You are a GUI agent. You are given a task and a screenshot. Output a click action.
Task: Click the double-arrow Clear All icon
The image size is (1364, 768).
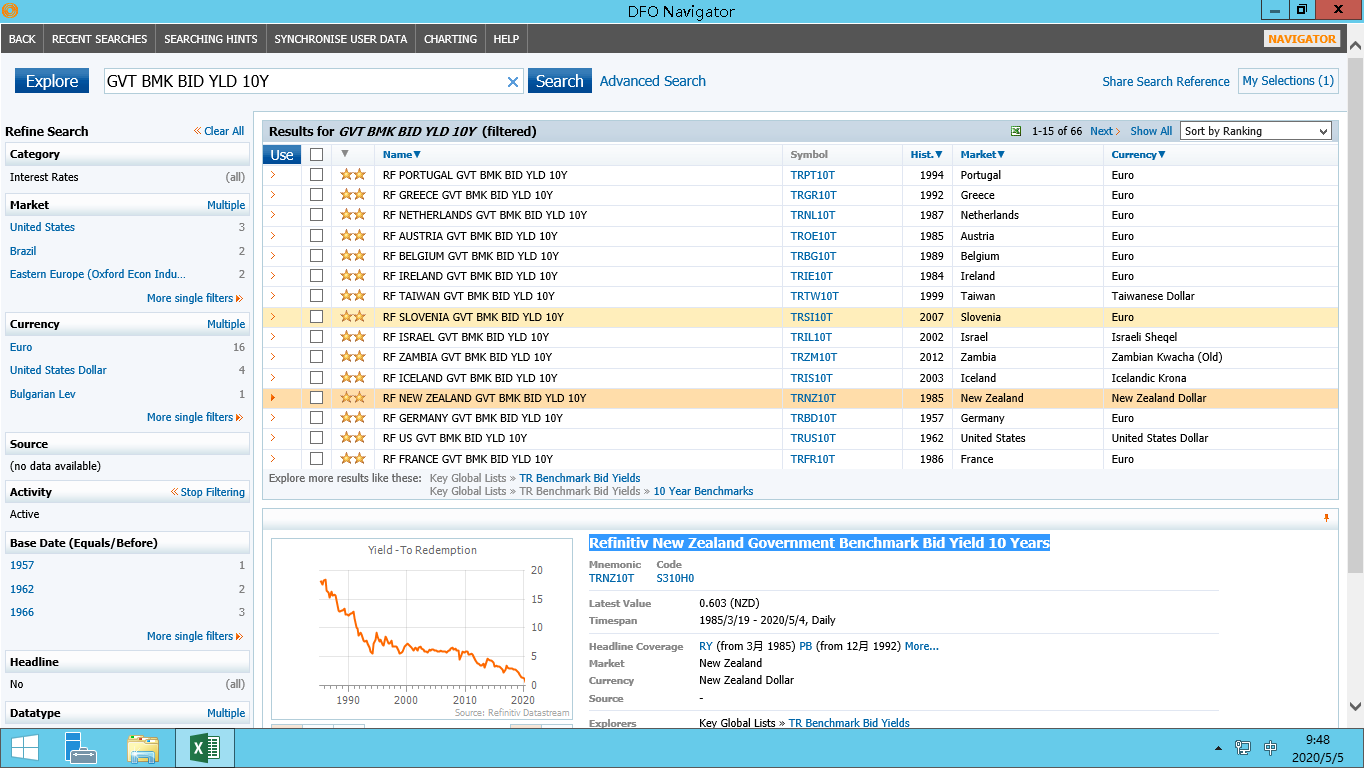point(198,131)
